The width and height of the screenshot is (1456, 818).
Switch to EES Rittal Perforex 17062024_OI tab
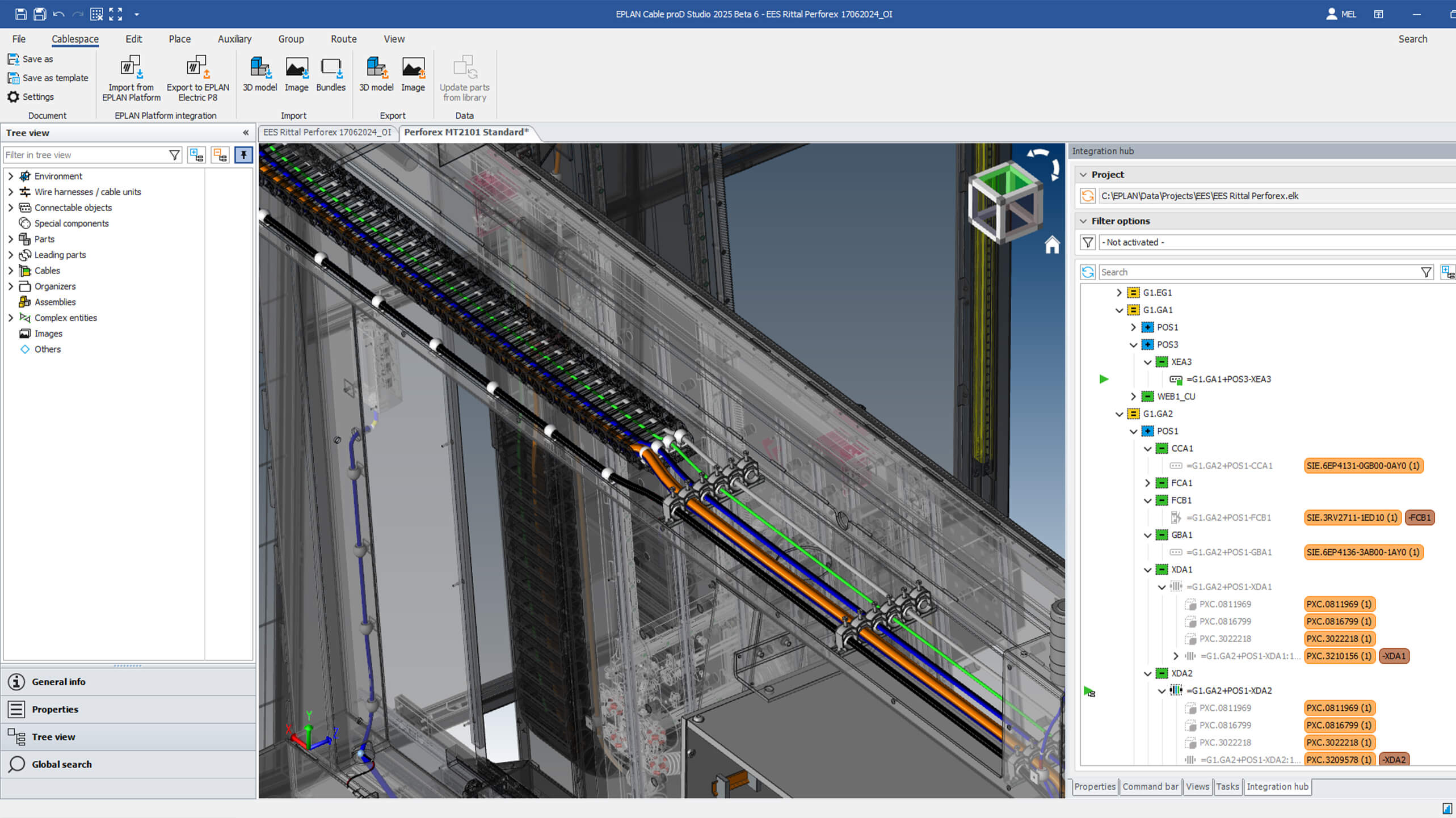[x=327, y=132]
